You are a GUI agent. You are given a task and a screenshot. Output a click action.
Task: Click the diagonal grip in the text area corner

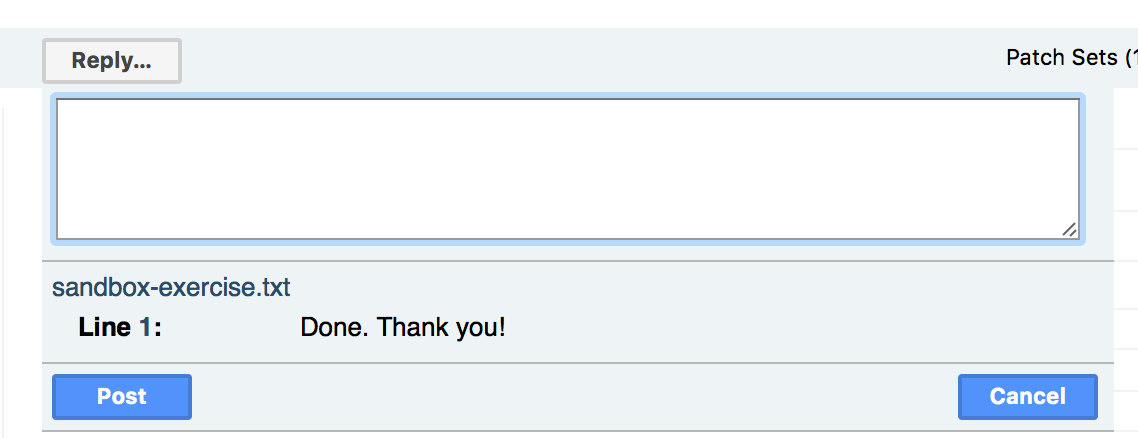(1070, 230)
